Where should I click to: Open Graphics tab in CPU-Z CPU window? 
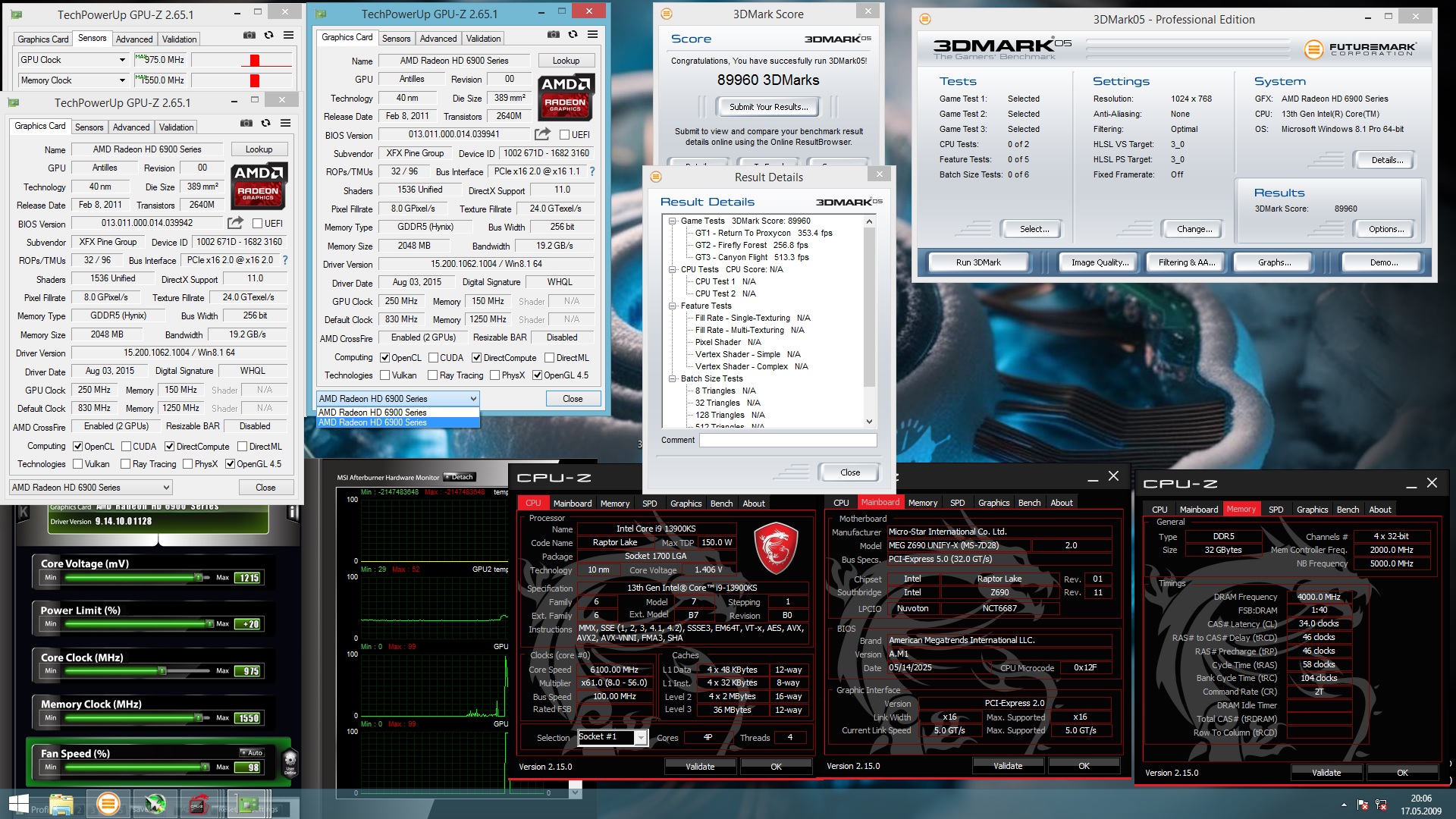pos(686,504)
